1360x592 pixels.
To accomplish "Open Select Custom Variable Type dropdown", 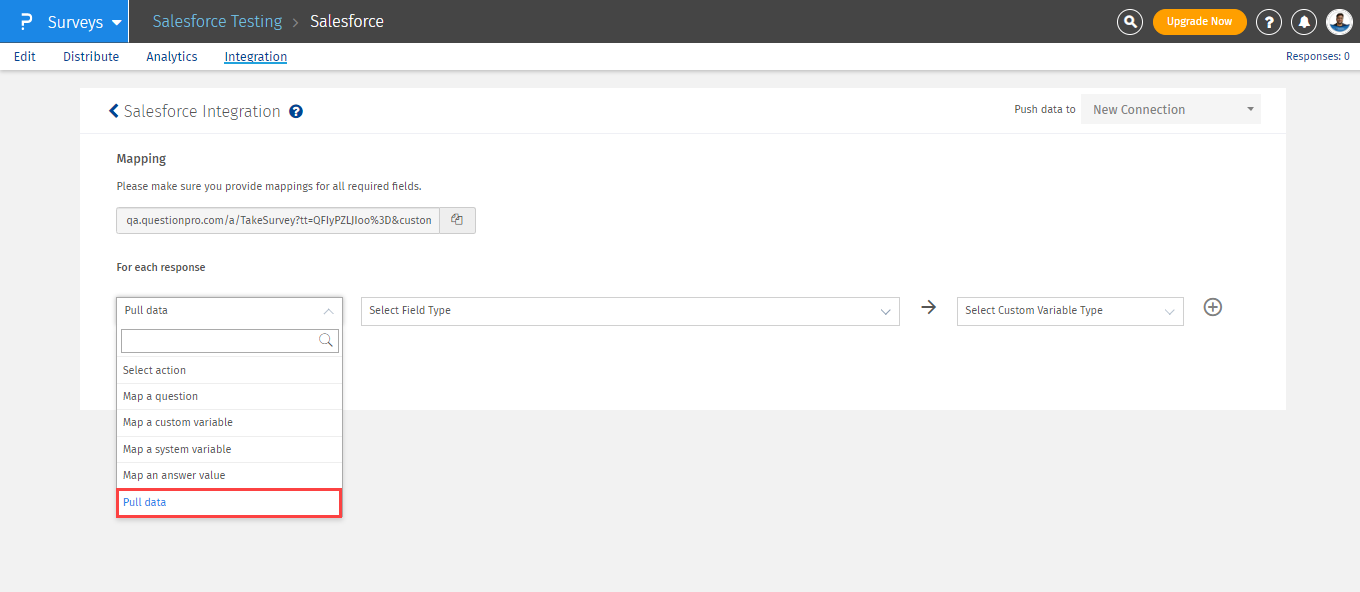I will [x=1070, y=311].
